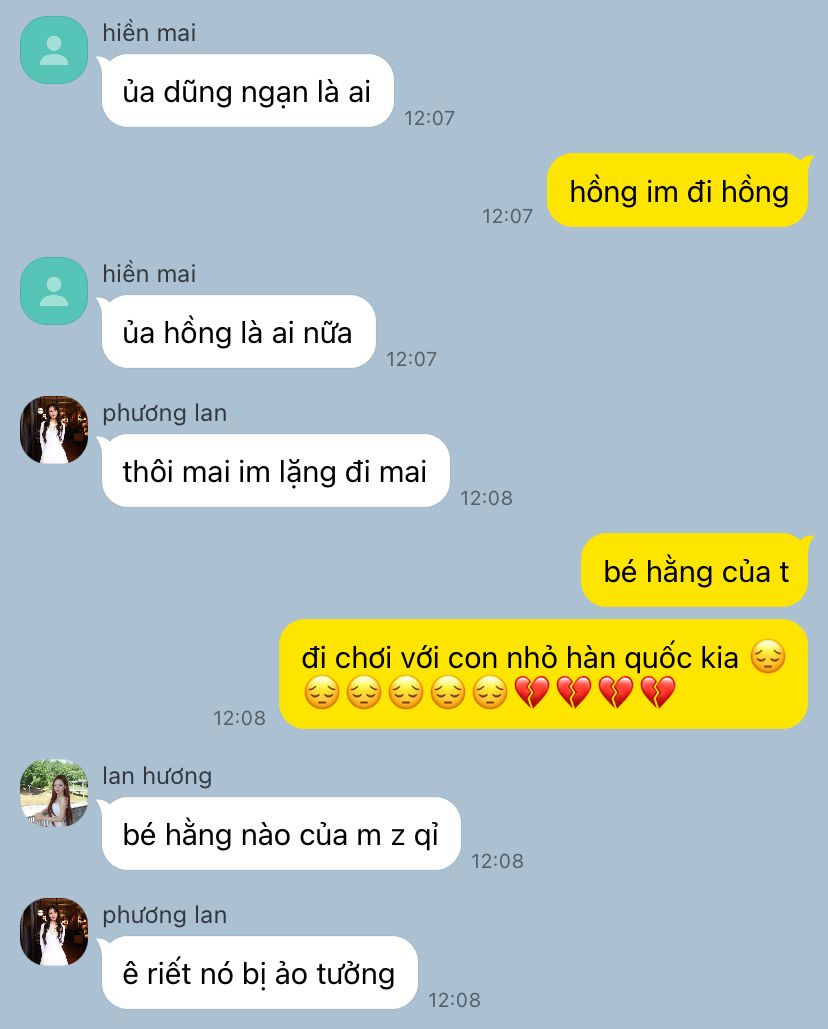Tap the first 'phương lan' sender name
The height and width of the screenshot is (1029, 828).
point(165,413)
